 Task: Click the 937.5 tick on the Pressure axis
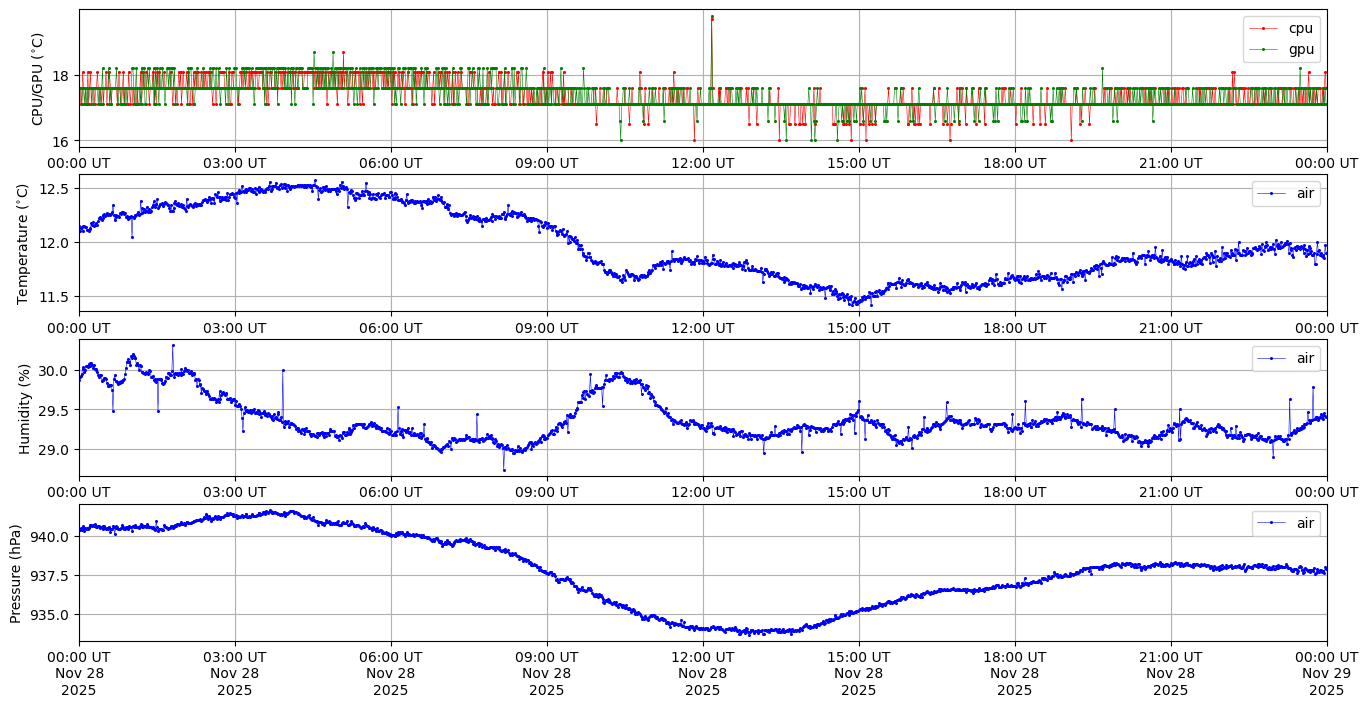pyautogui.click(x=48, y=575)
